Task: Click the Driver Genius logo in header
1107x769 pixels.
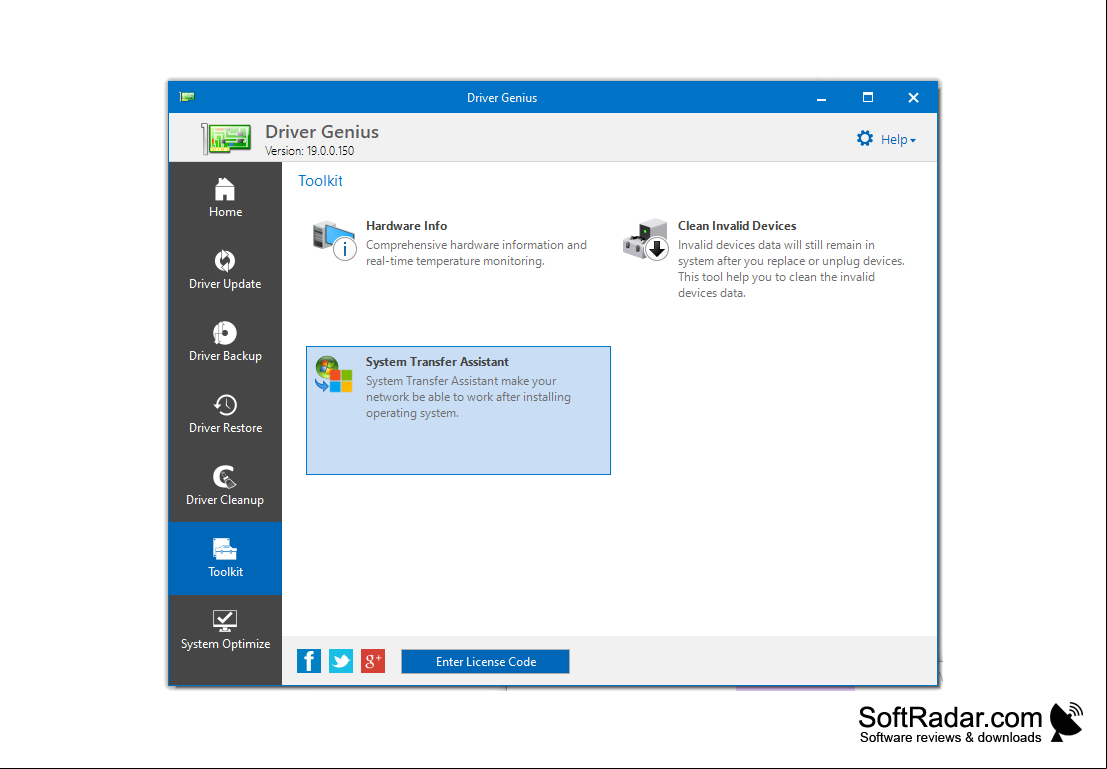Action: tap(227, 138)
